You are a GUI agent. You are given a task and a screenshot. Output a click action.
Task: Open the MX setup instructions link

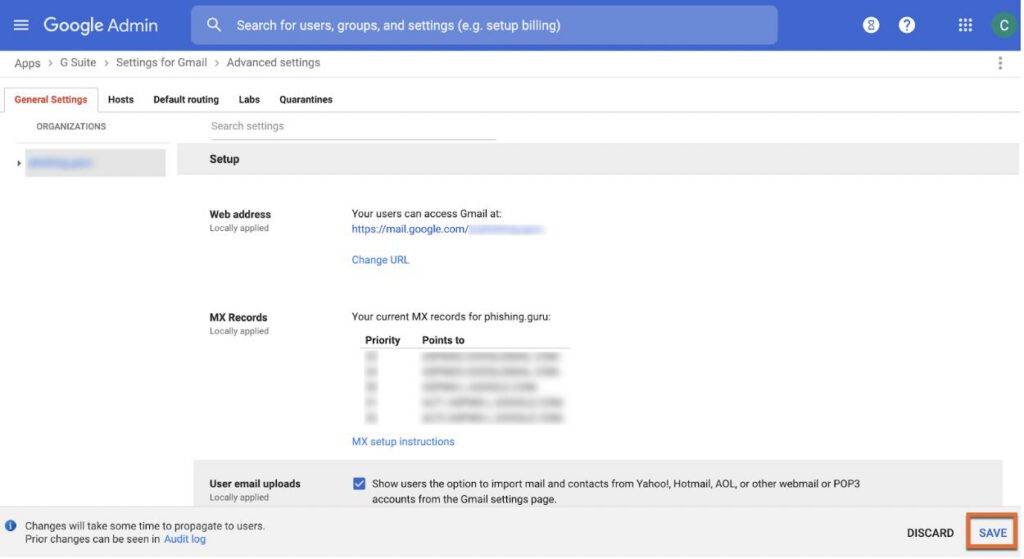click(403, 442)
